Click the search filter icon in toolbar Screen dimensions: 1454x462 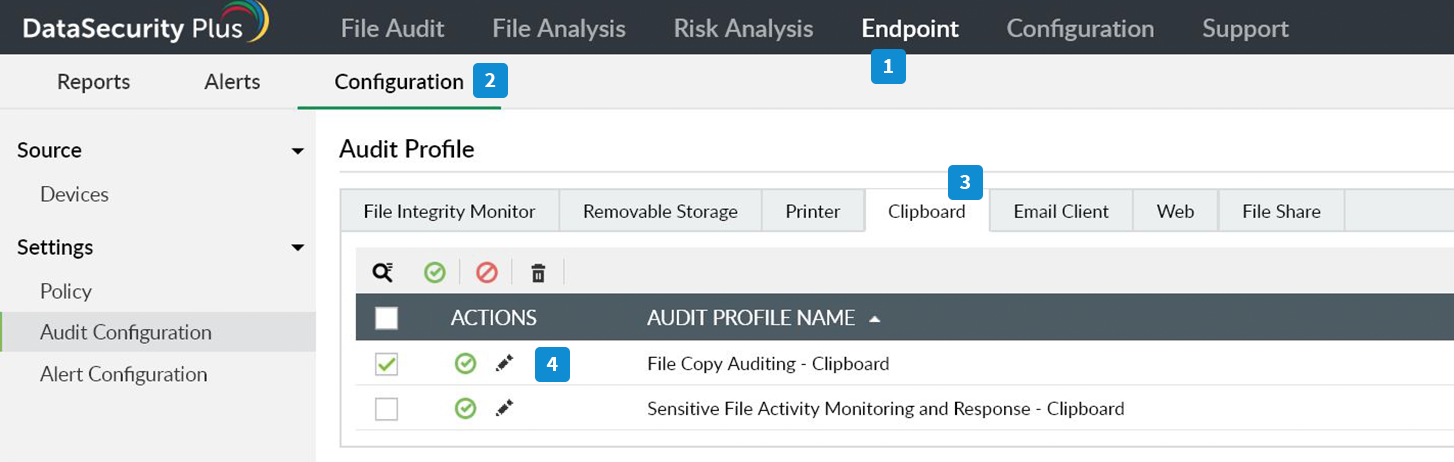tap(382, 272)
